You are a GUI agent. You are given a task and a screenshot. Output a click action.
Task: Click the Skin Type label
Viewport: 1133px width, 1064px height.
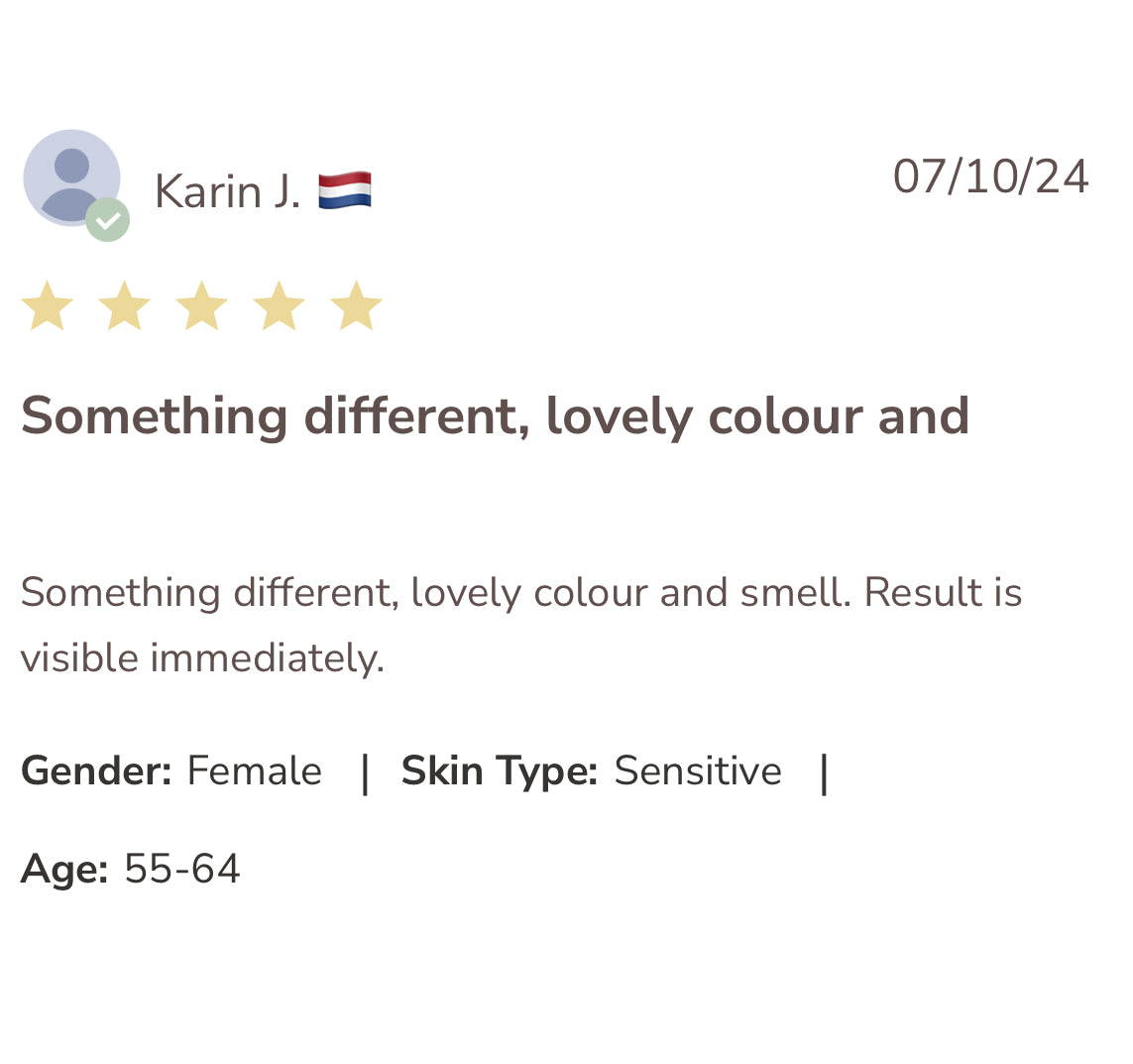click(500, 771)
